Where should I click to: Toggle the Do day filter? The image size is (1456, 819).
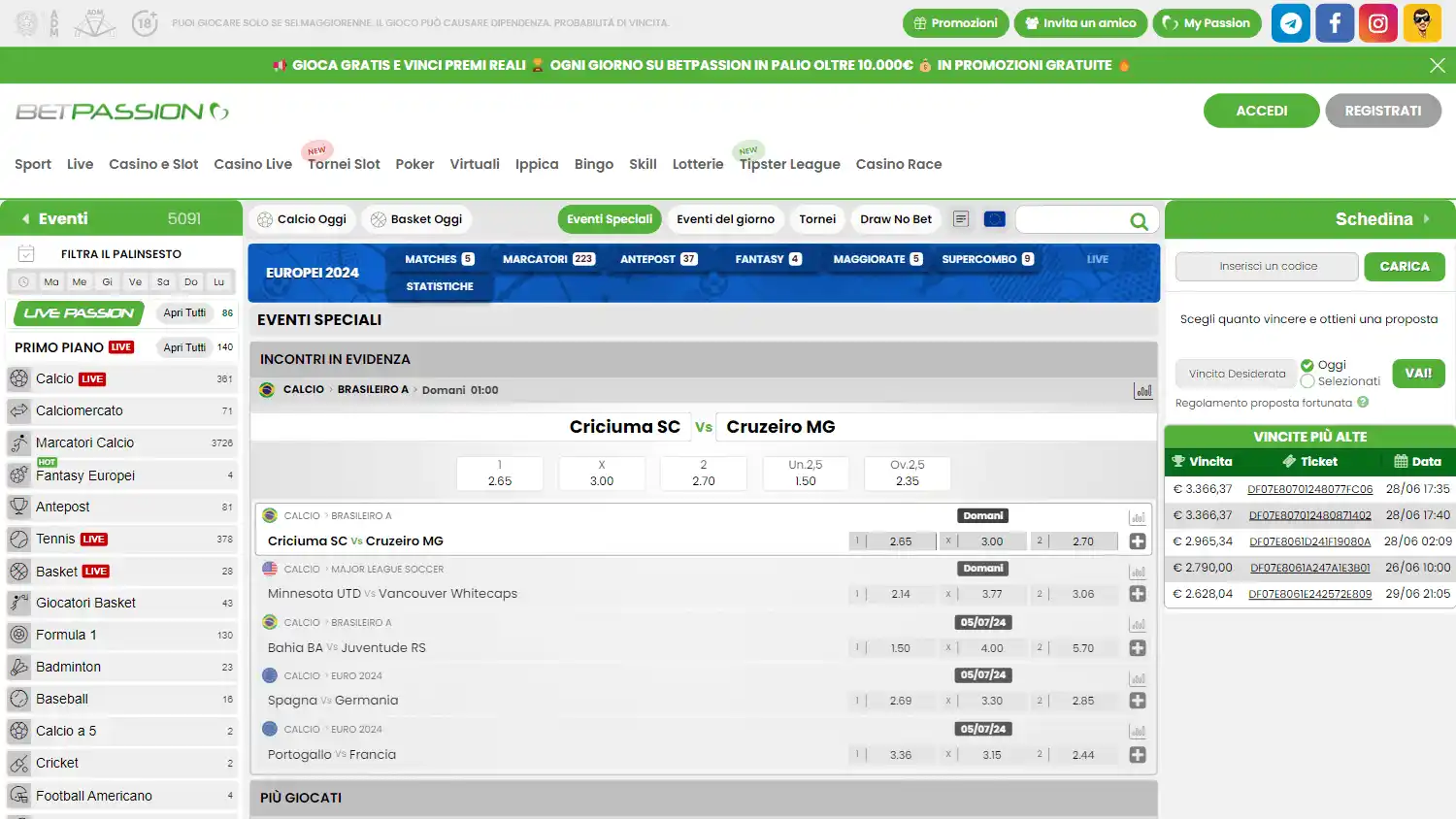tap(191, 282)
